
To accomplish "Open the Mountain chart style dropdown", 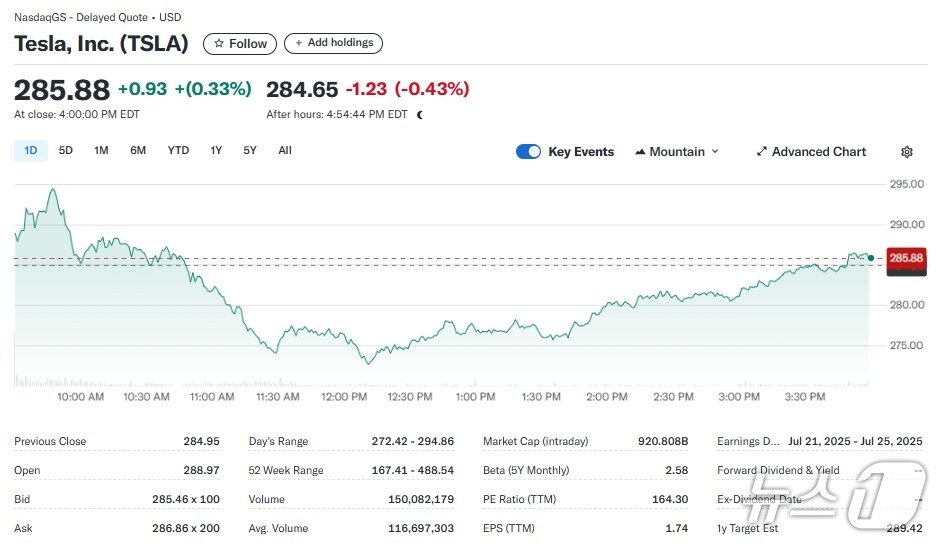I will point(677,152).
